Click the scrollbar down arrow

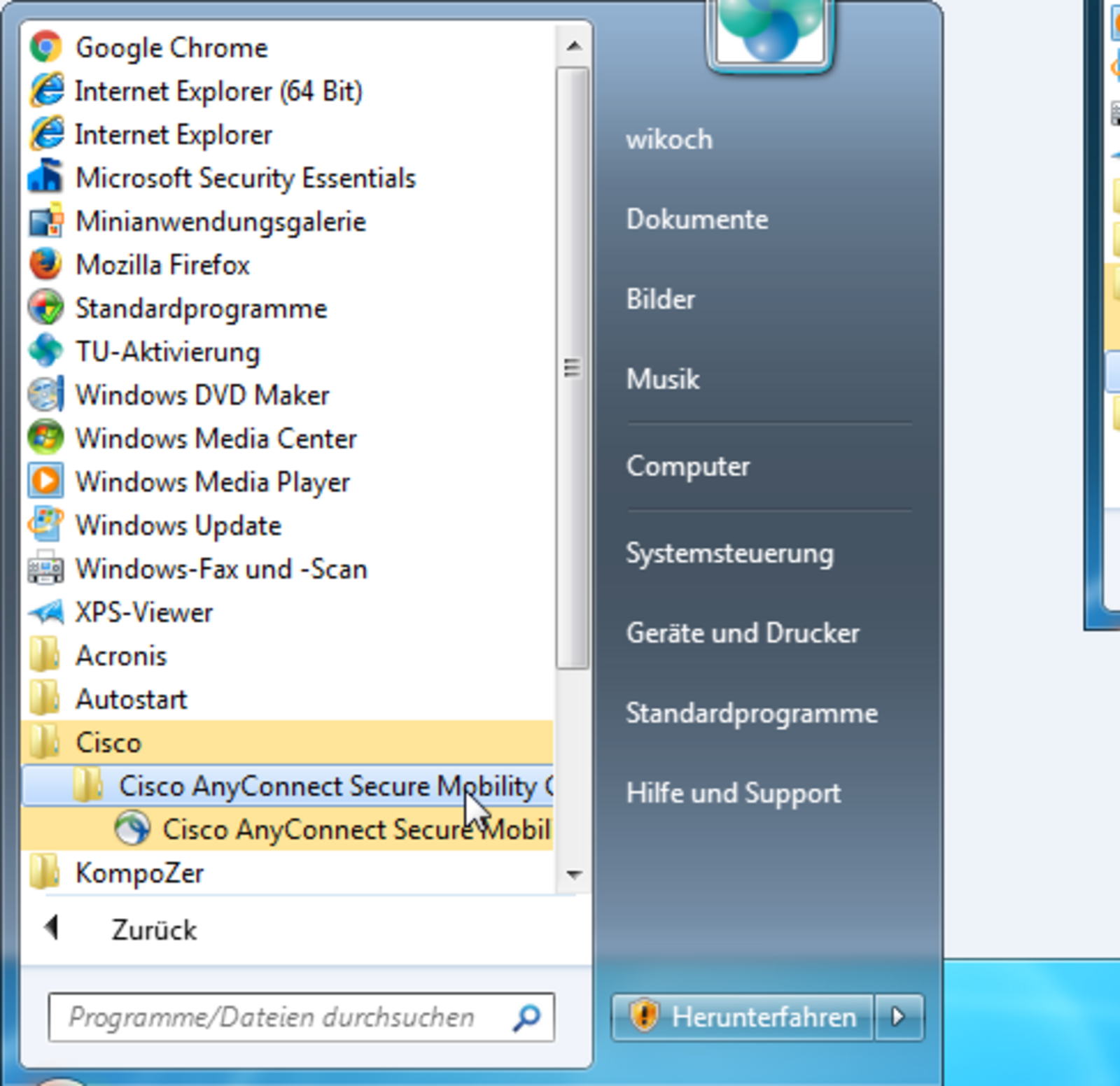[x=574, y=874]
